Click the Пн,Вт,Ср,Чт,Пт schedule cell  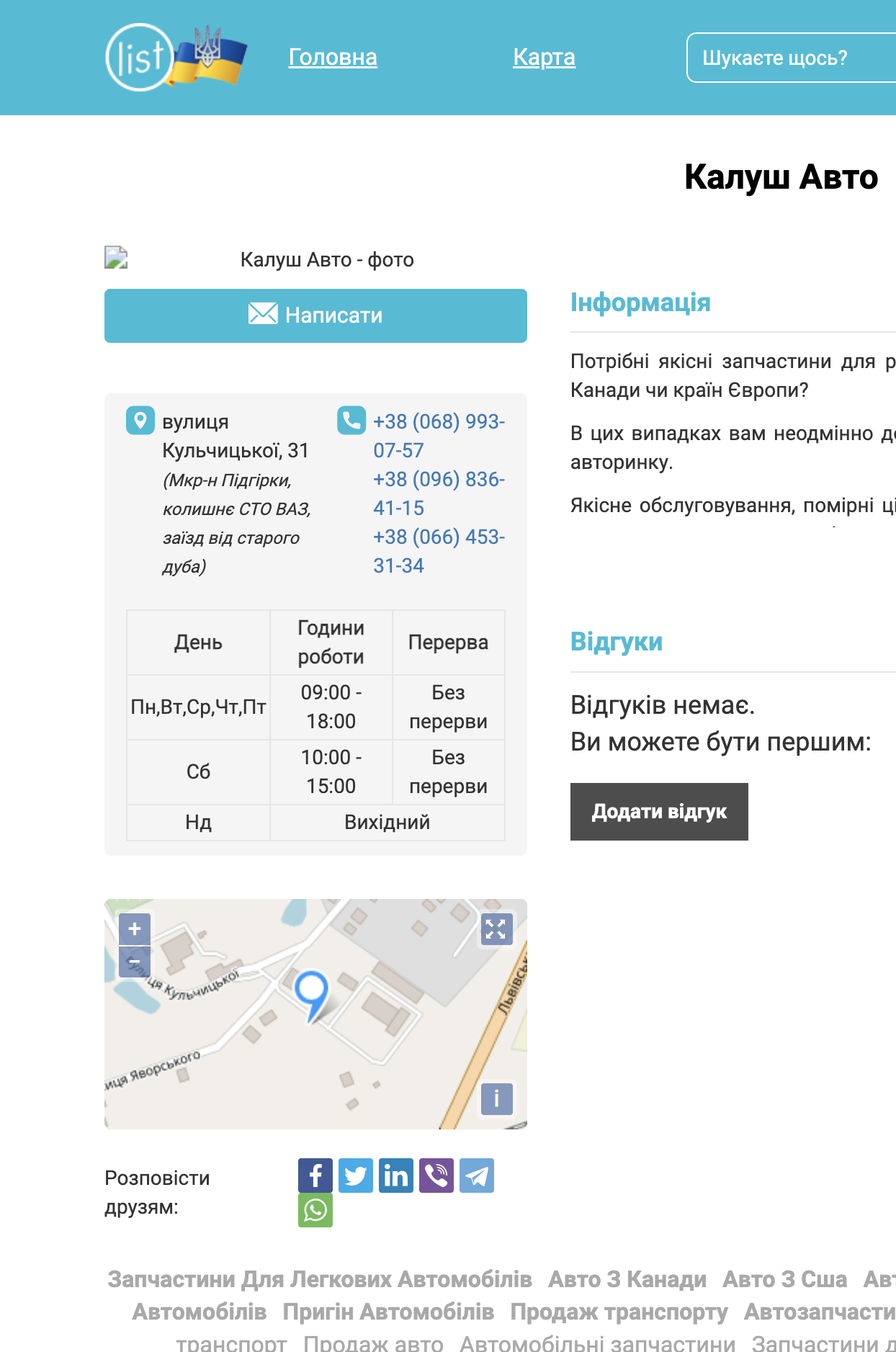[x=198, y=707]
